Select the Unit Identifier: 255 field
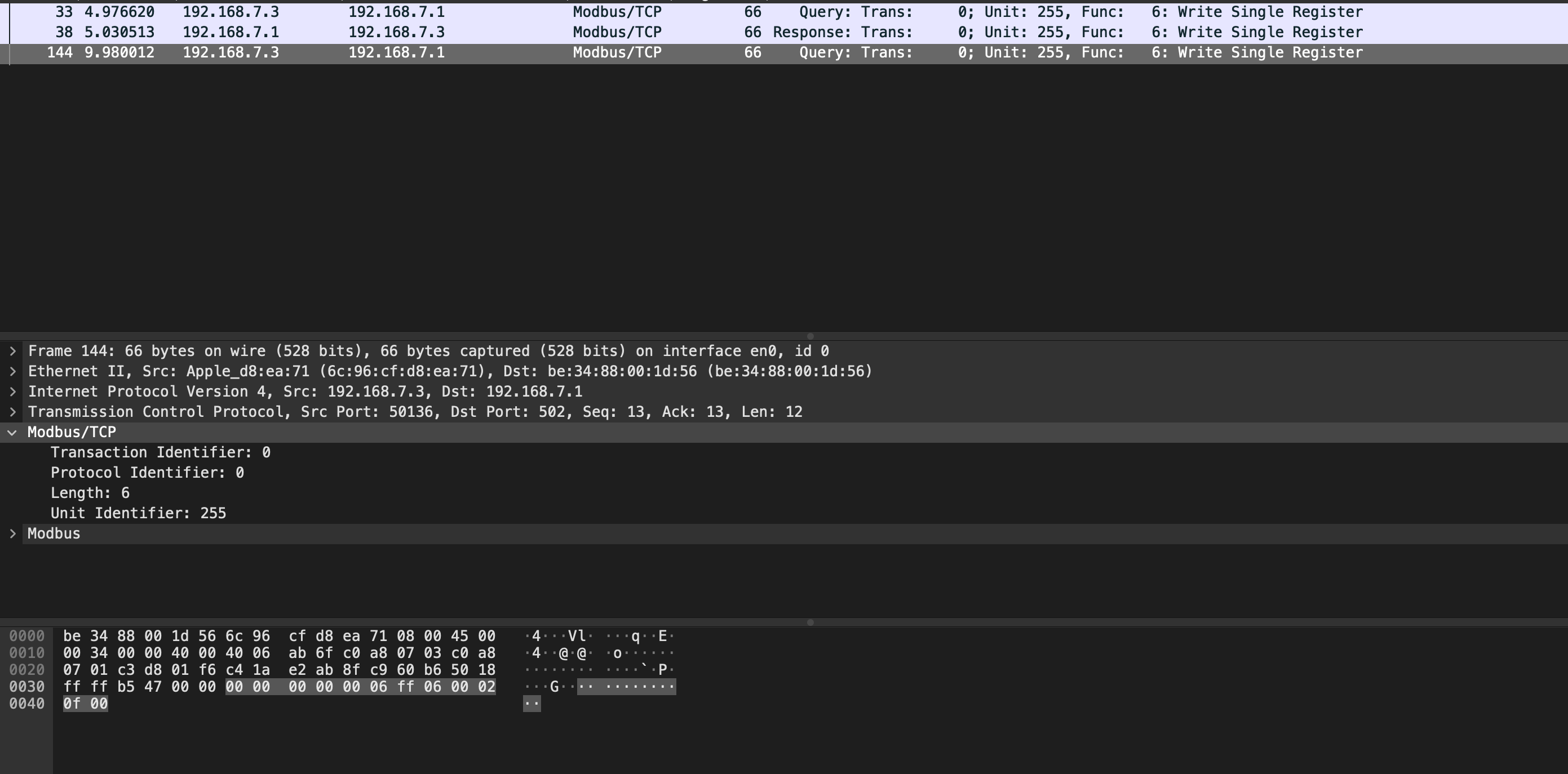Screen dimensions: 1568x774 138,513
